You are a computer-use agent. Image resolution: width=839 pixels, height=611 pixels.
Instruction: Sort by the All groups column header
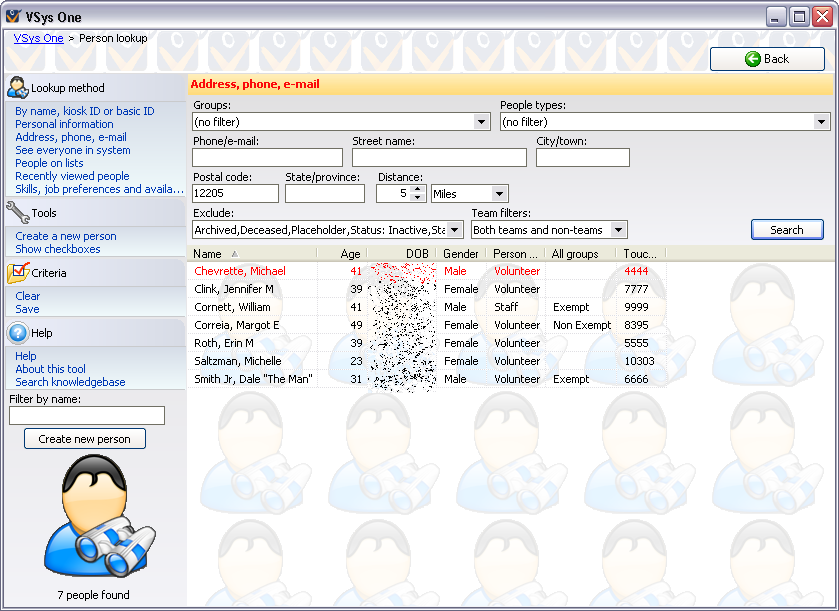580,254
